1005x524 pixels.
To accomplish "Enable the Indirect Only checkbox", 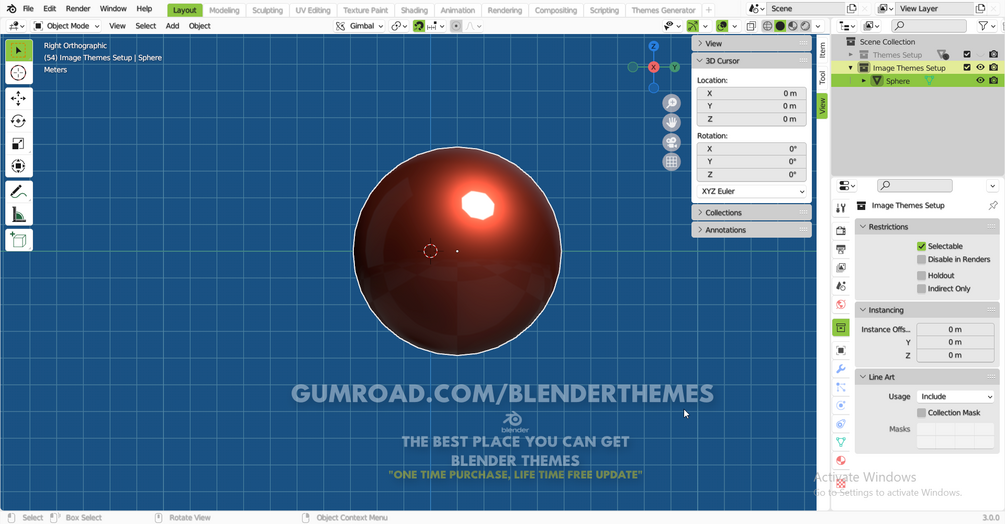I will 921,289.
